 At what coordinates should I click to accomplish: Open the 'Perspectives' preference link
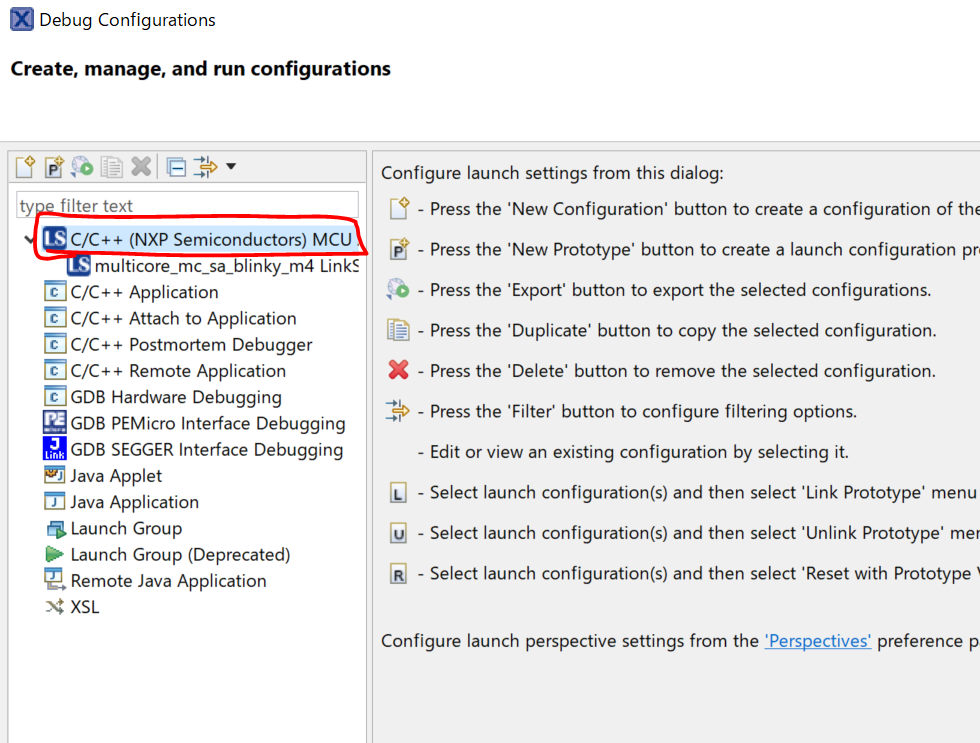click(x=818, y=641)
